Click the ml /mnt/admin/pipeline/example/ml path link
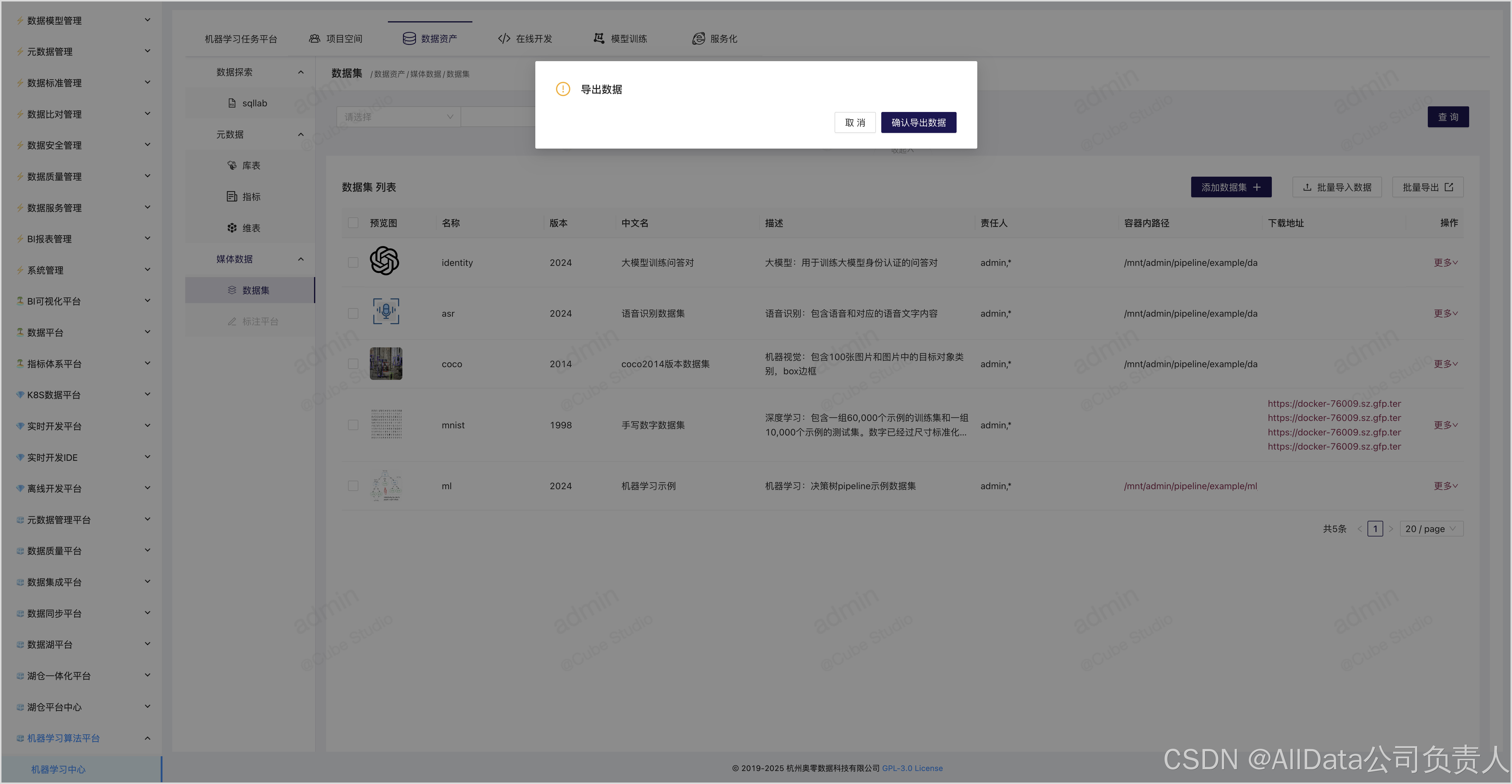The width and height of the screenshot is (1512, 784). click(1190, 486)
